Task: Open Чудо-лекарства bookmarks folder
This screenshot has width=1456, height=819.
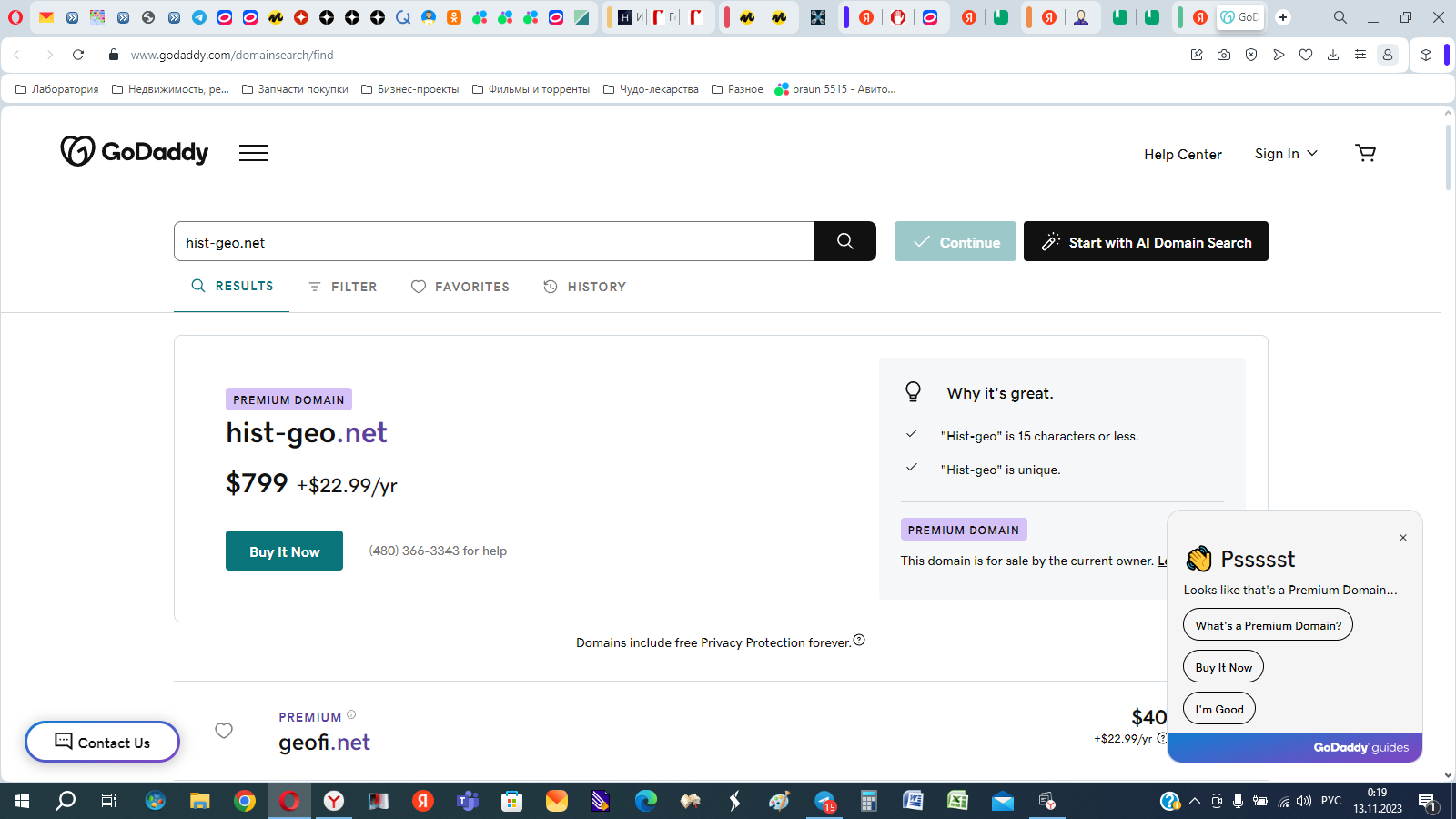Action: point(651,89)
